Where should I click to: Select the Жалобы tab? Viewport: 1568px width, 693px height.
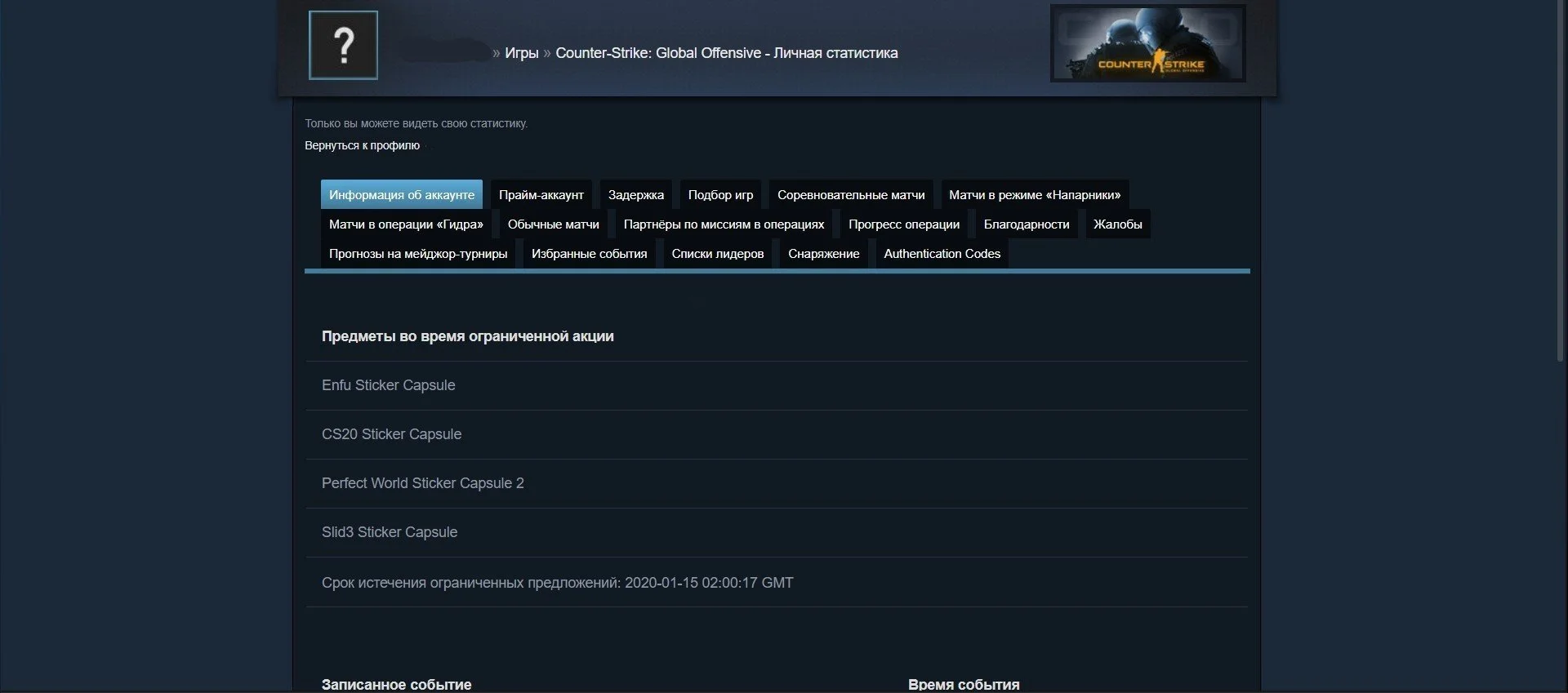pyautogui.click(x=1118, y=224)
